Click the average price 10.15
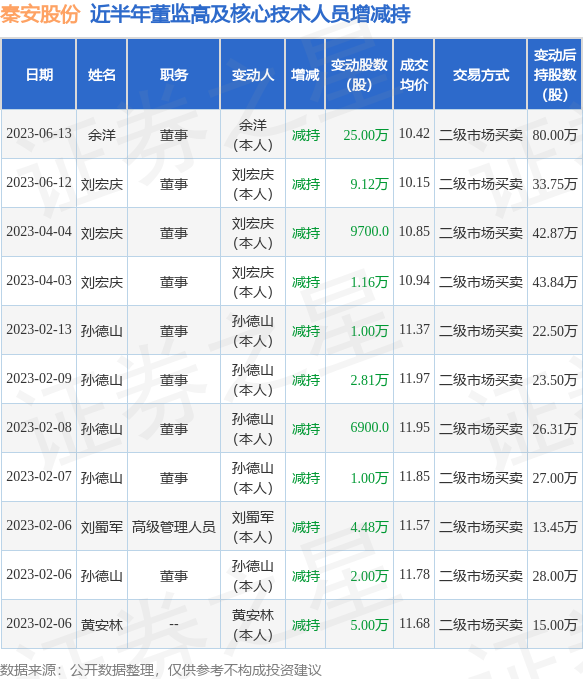 [414, 183]
